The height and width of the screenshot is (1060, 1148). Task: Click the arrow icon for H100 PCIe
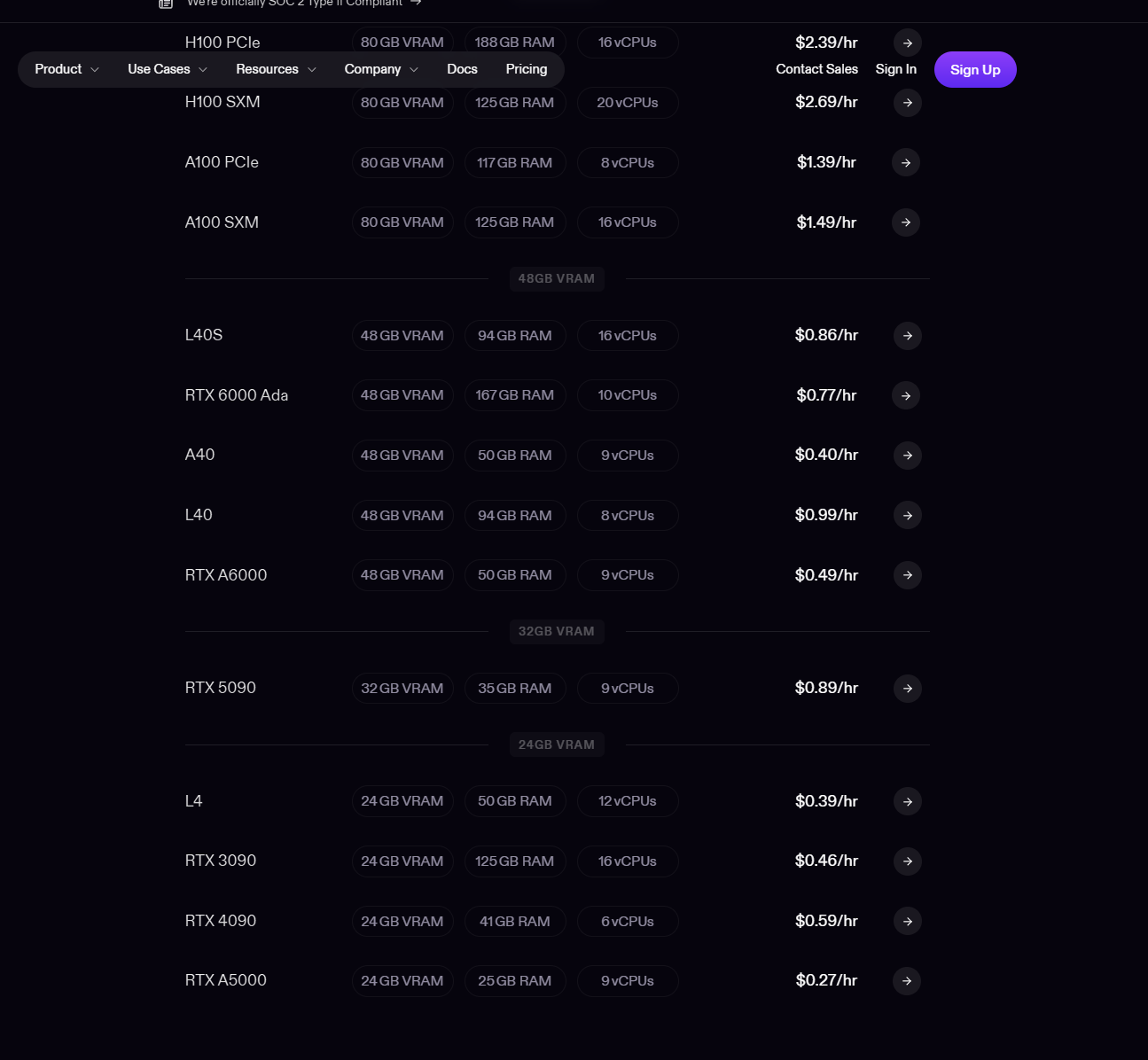(907, 43)
